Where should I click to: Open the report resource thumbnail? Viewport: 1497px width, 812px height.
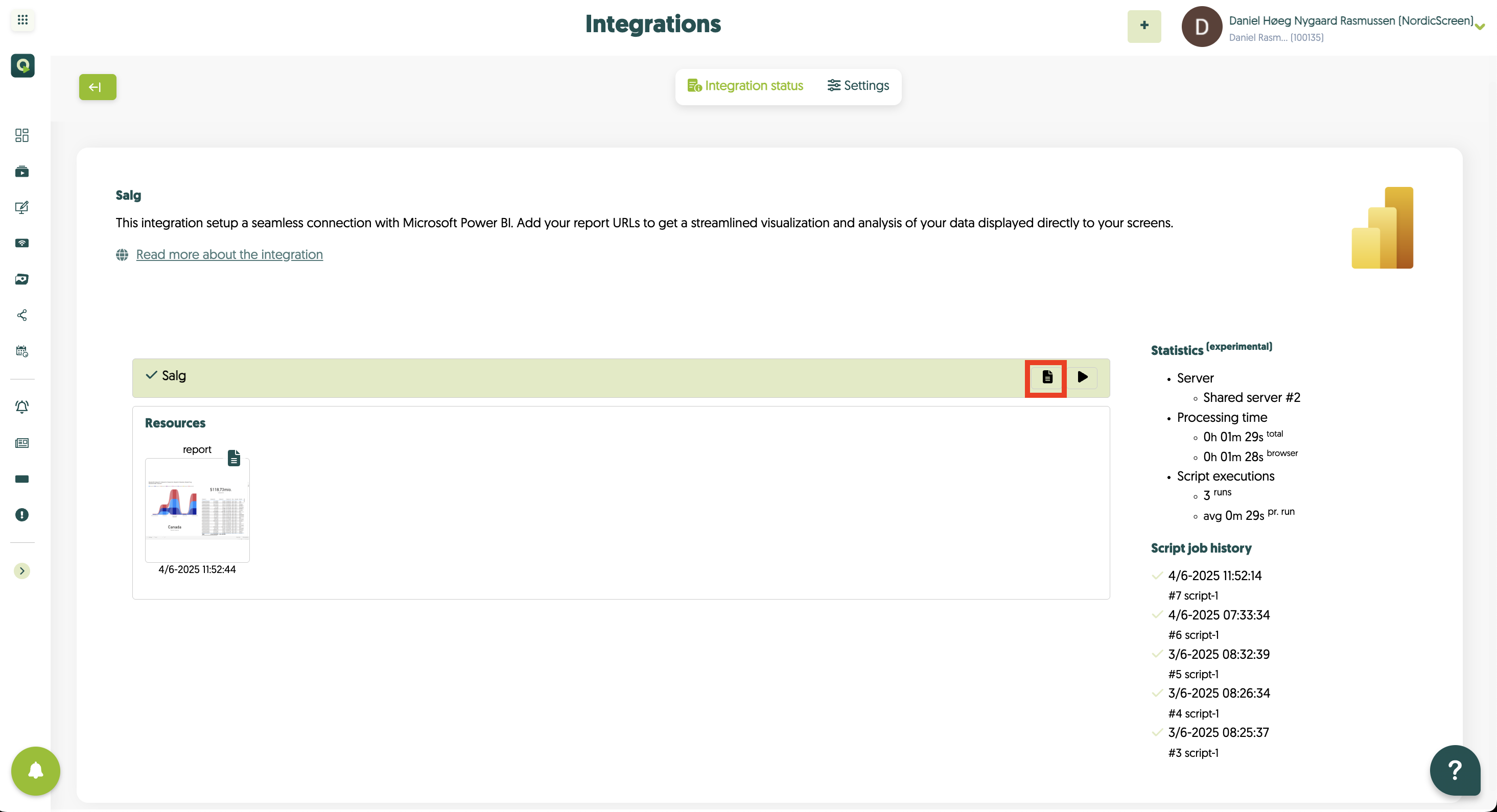(x=197, y=510)
